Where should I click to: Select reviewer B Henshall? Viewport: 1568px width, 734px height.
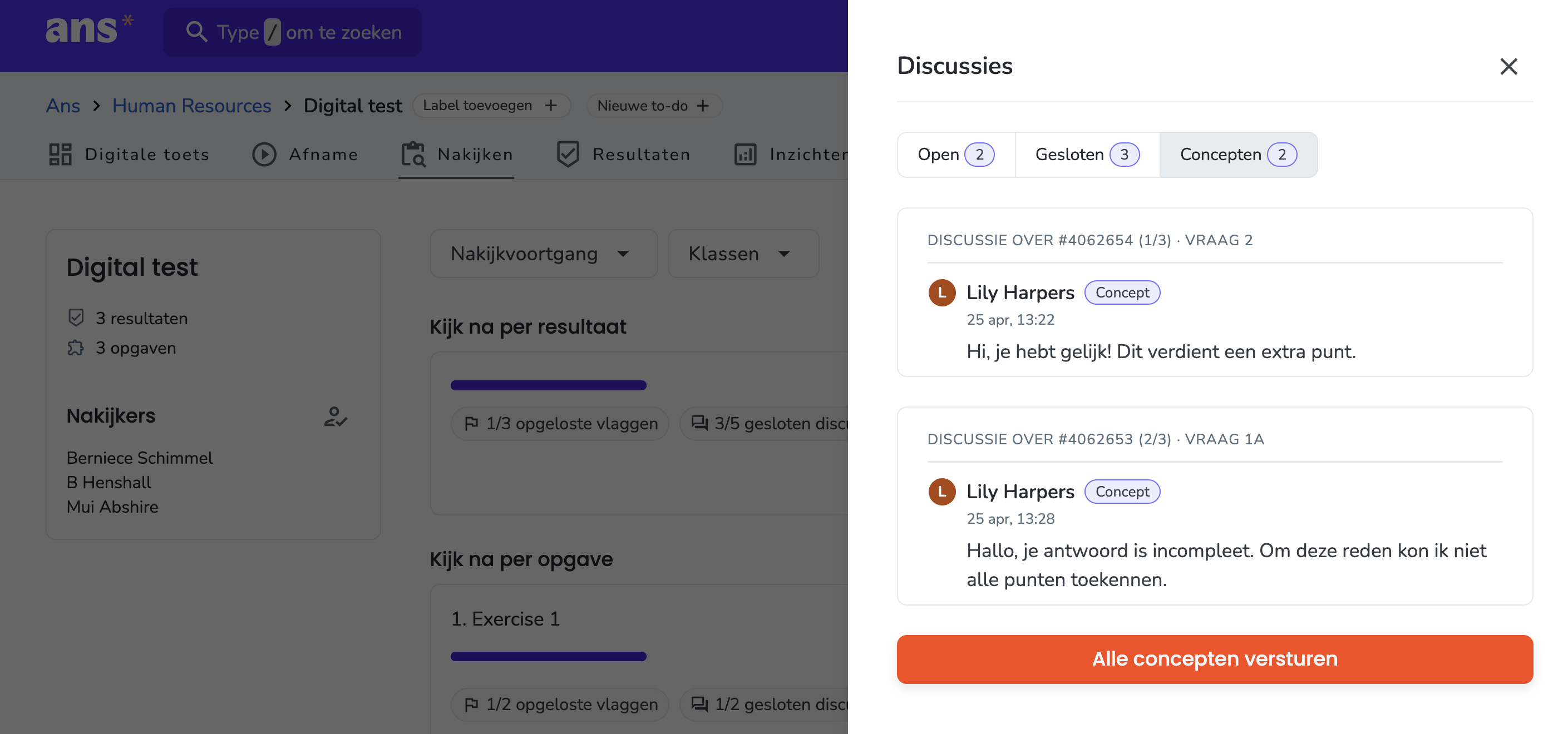point(109,482)
